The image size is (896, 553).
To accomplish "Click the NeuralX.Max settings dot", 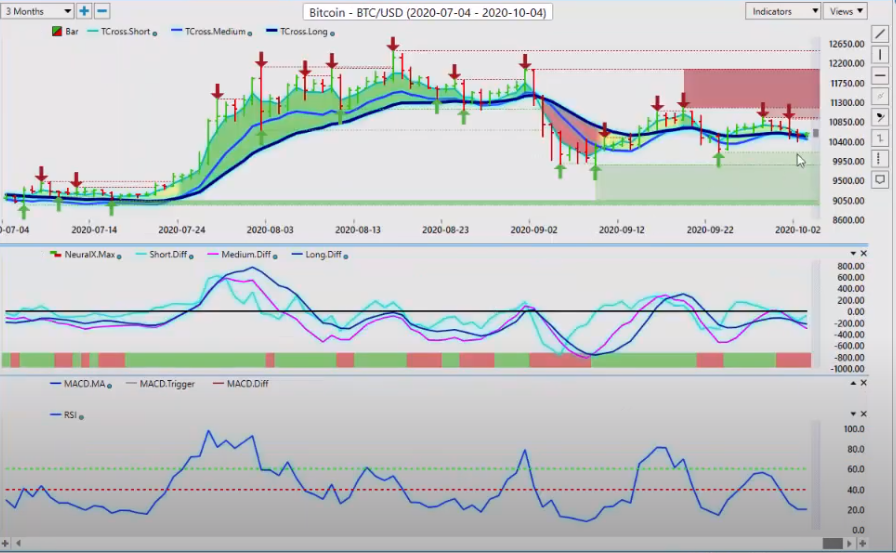I will [119, 257].
